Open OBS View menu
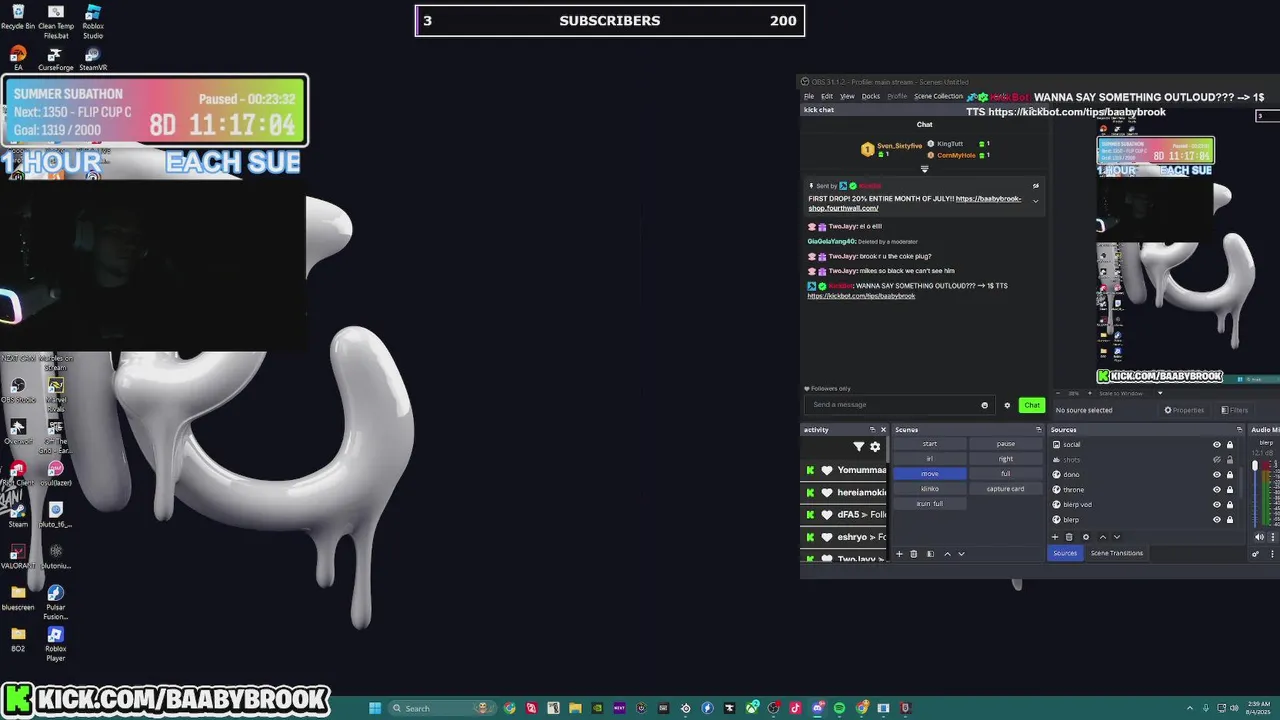Screen dimensions: 1280x720 click(x=848, y=96)
